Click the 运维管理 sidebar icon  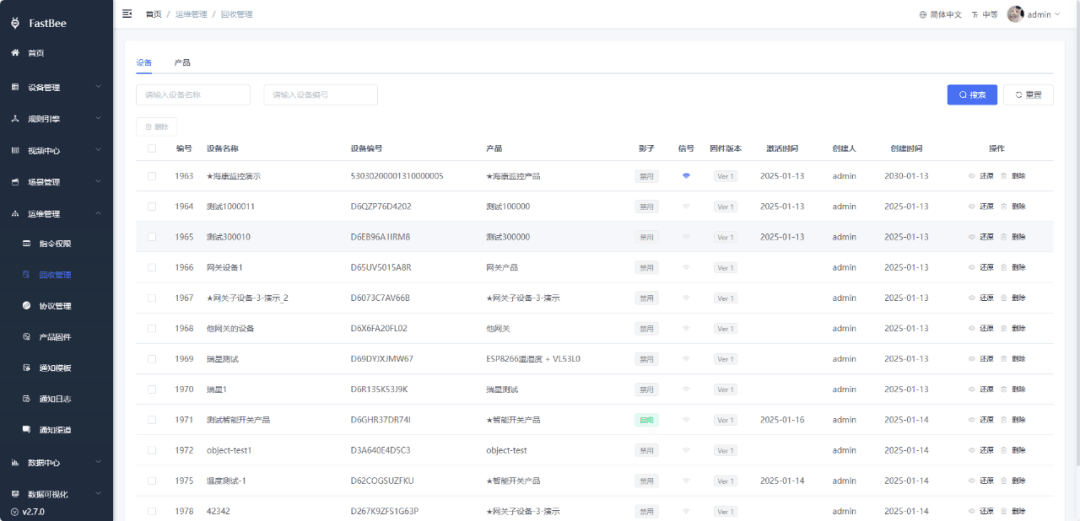pyautogui.click(x=15, y=214)
